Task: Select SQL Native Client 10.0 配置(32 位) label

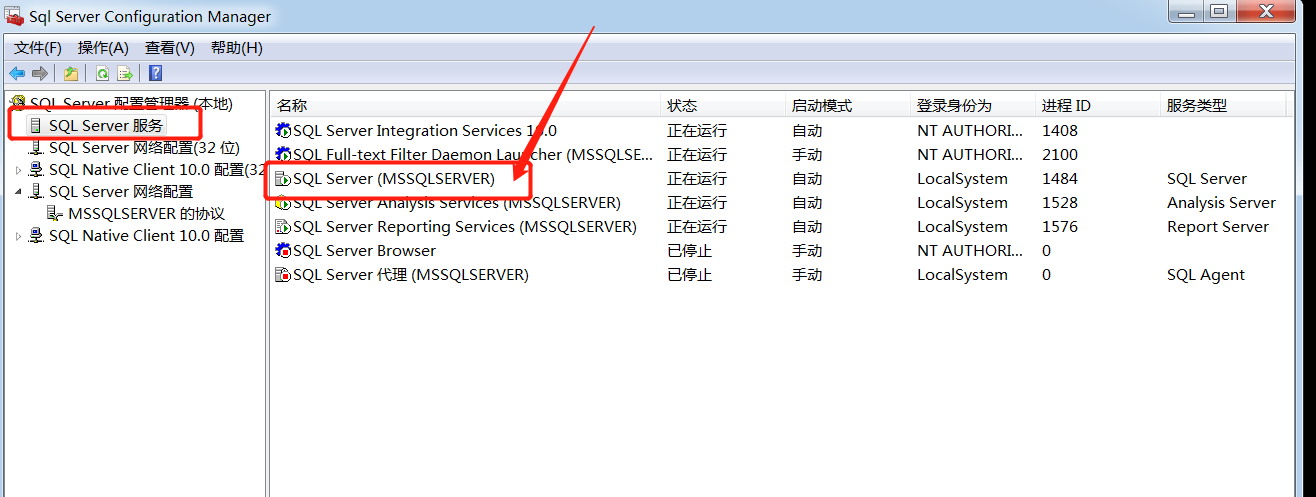Action: pyautogui.click(x=157, y=170)
